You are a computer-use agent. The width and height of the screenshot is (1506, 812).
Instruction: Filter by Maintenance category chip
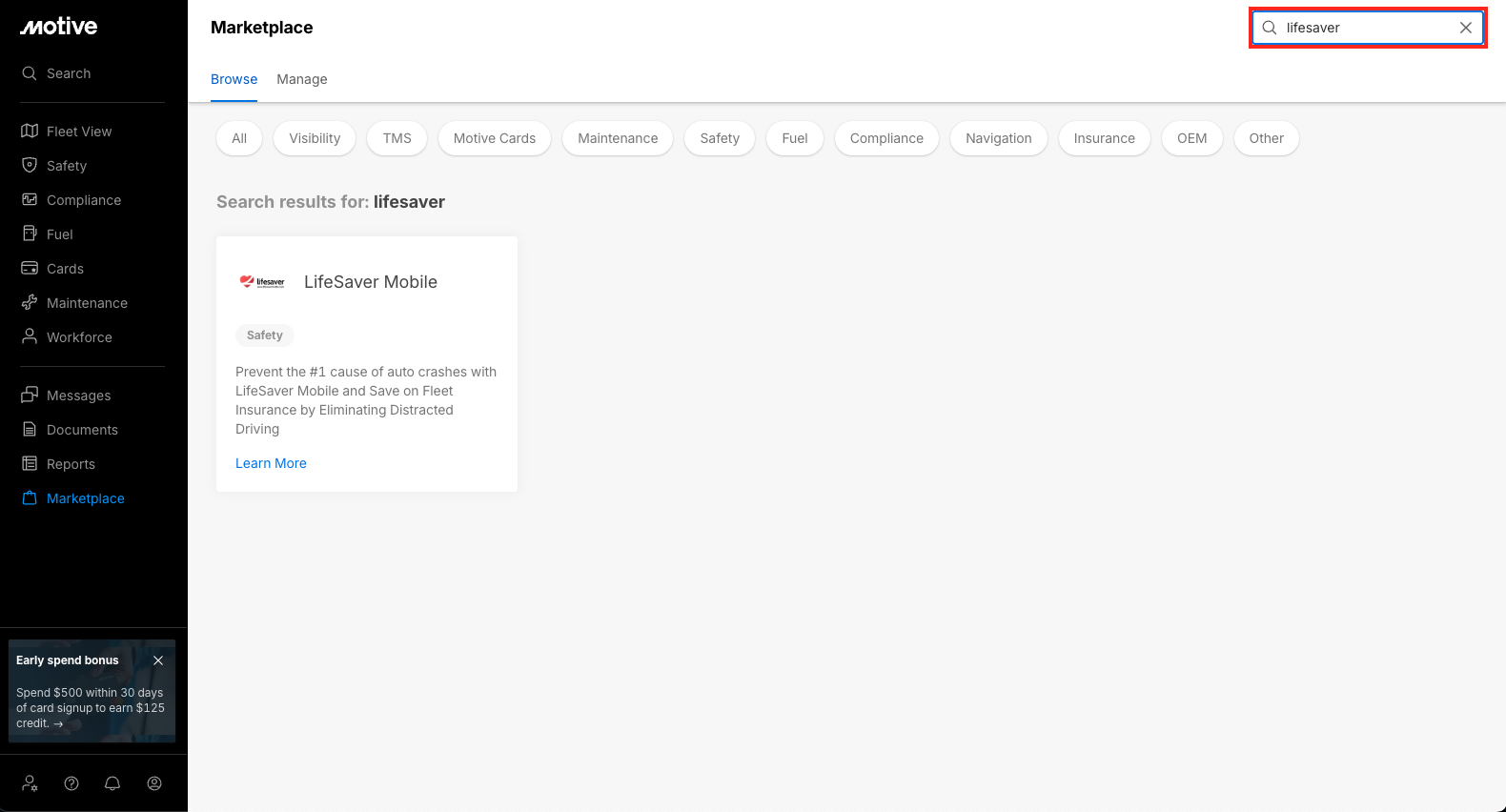[x=618, y=138]
